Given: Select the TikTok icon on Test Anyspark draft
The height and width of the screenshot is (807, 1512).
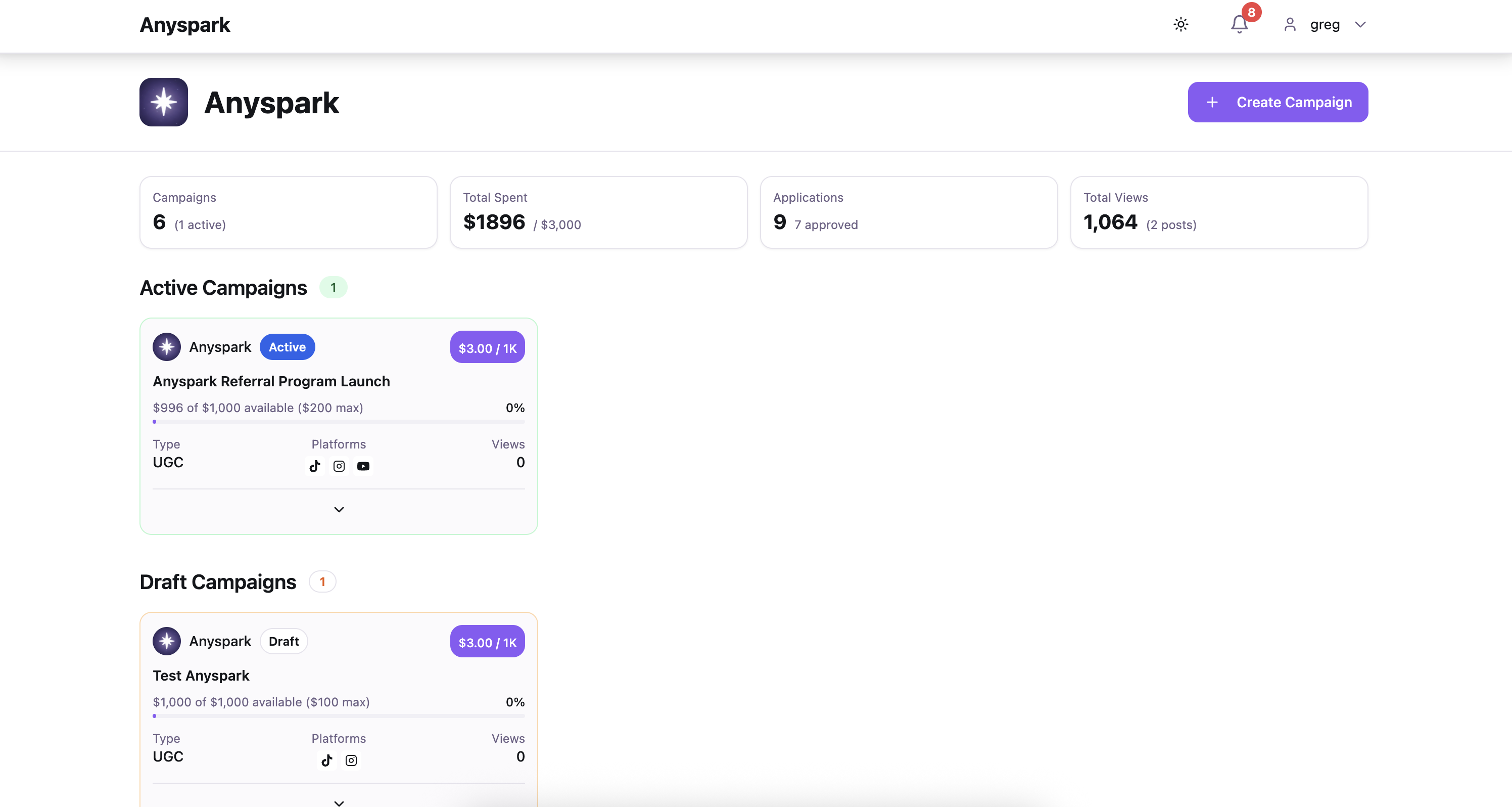Looking at the screenshot, I should (x=327, y=760).
